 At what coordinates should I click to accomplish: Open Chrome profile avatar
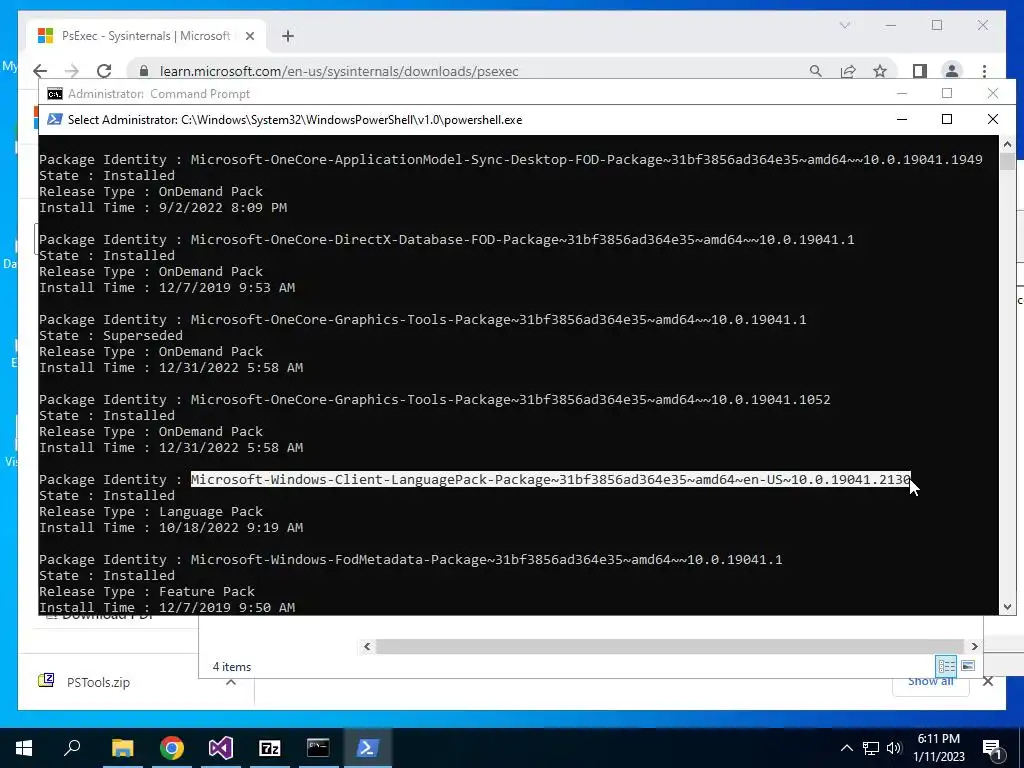952,71
